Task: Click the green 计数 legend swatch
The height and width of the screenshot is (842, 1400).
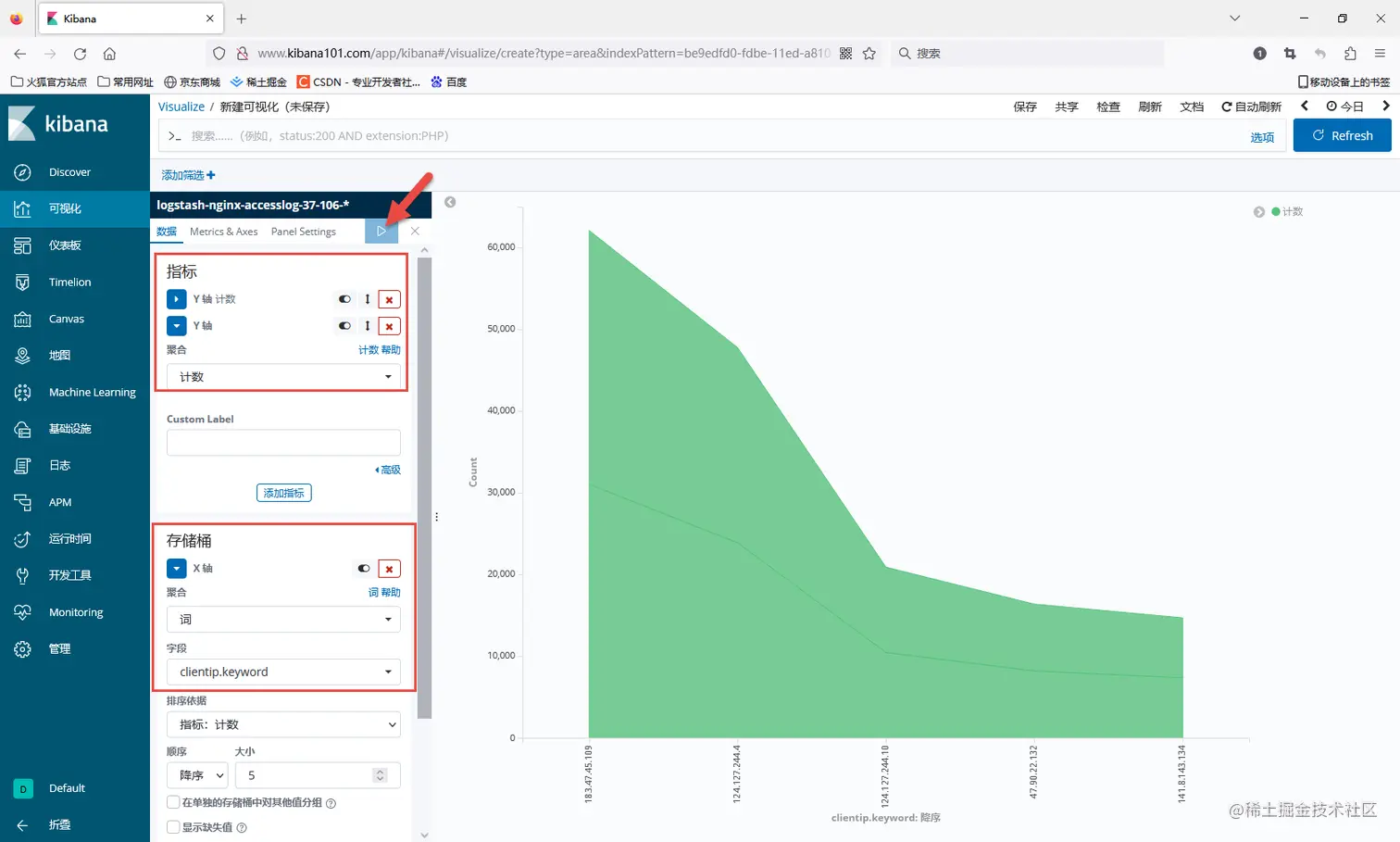Action: pos(1276,212)
